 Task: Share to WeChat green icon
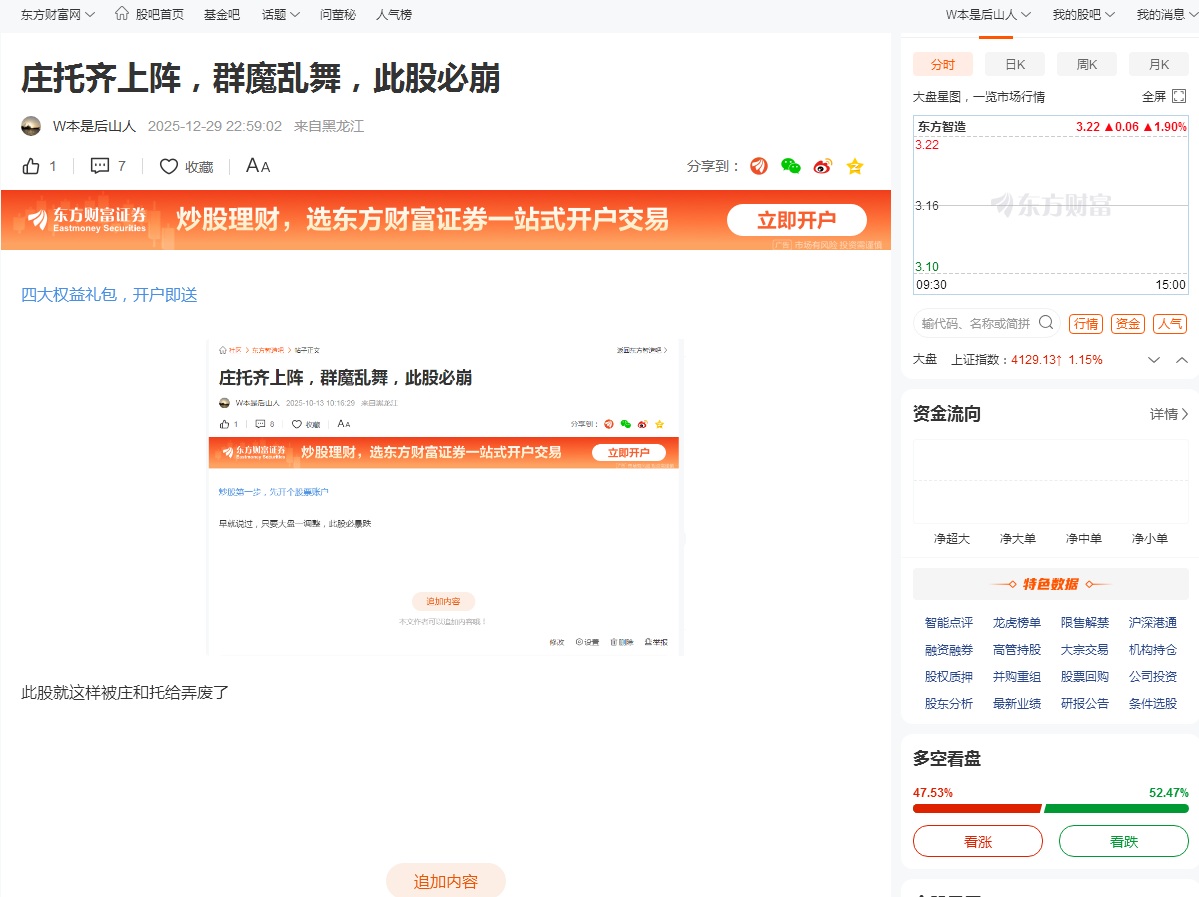click(x=791, y=166)
